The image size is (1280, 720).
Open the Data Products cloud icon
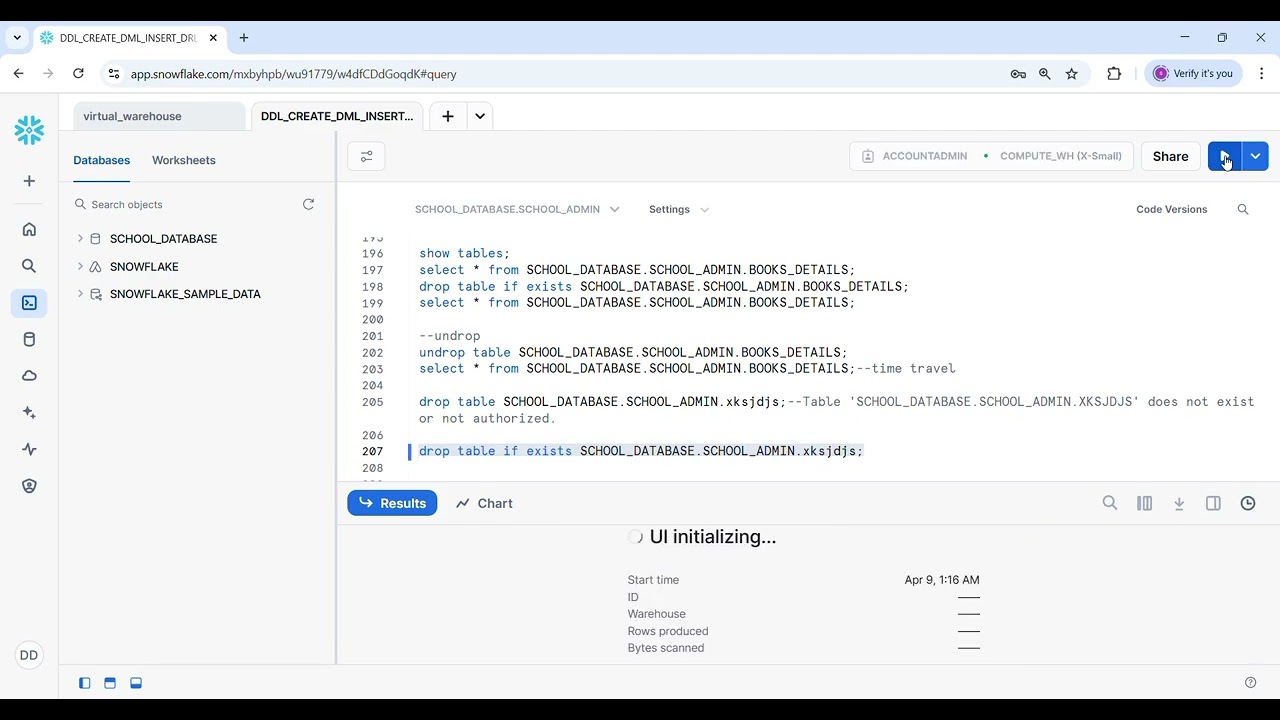tap(29, 376)
